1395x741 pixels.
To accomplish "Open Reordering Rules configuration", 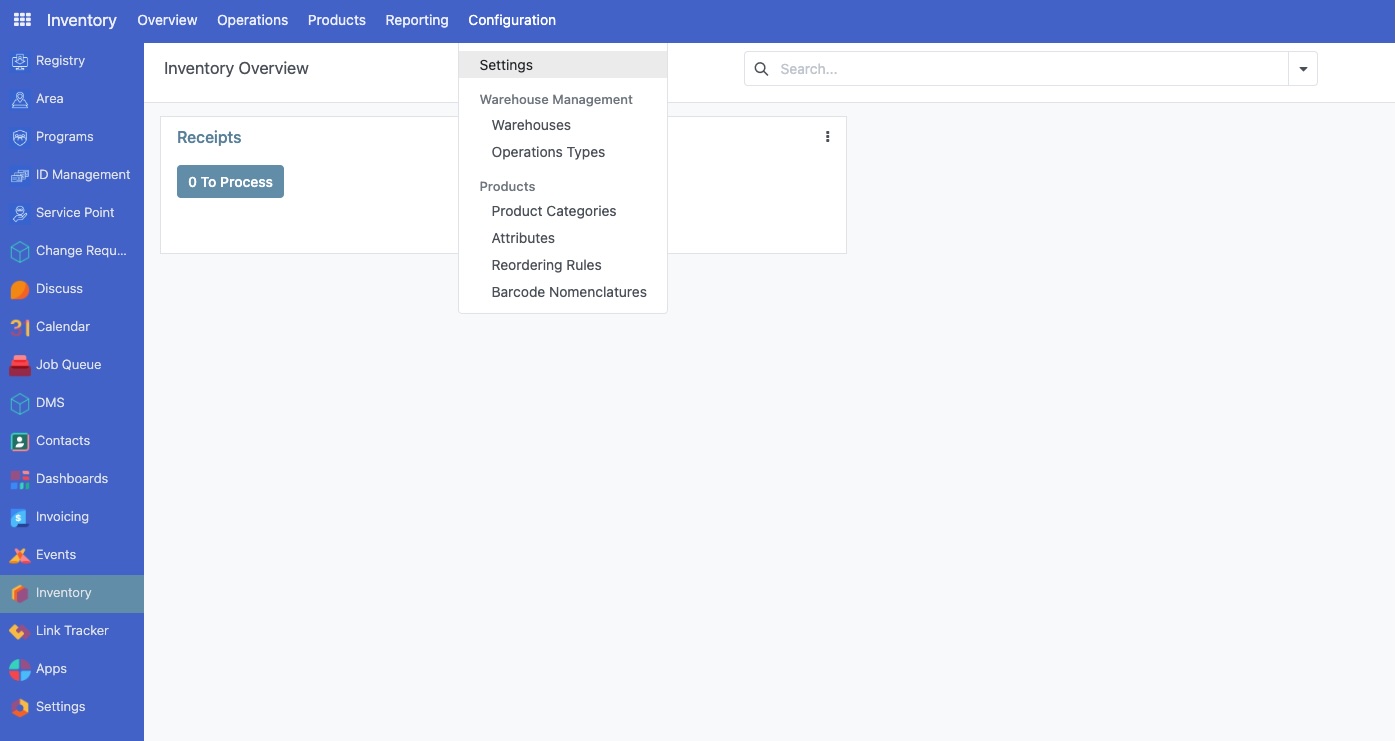I will 546,265.
